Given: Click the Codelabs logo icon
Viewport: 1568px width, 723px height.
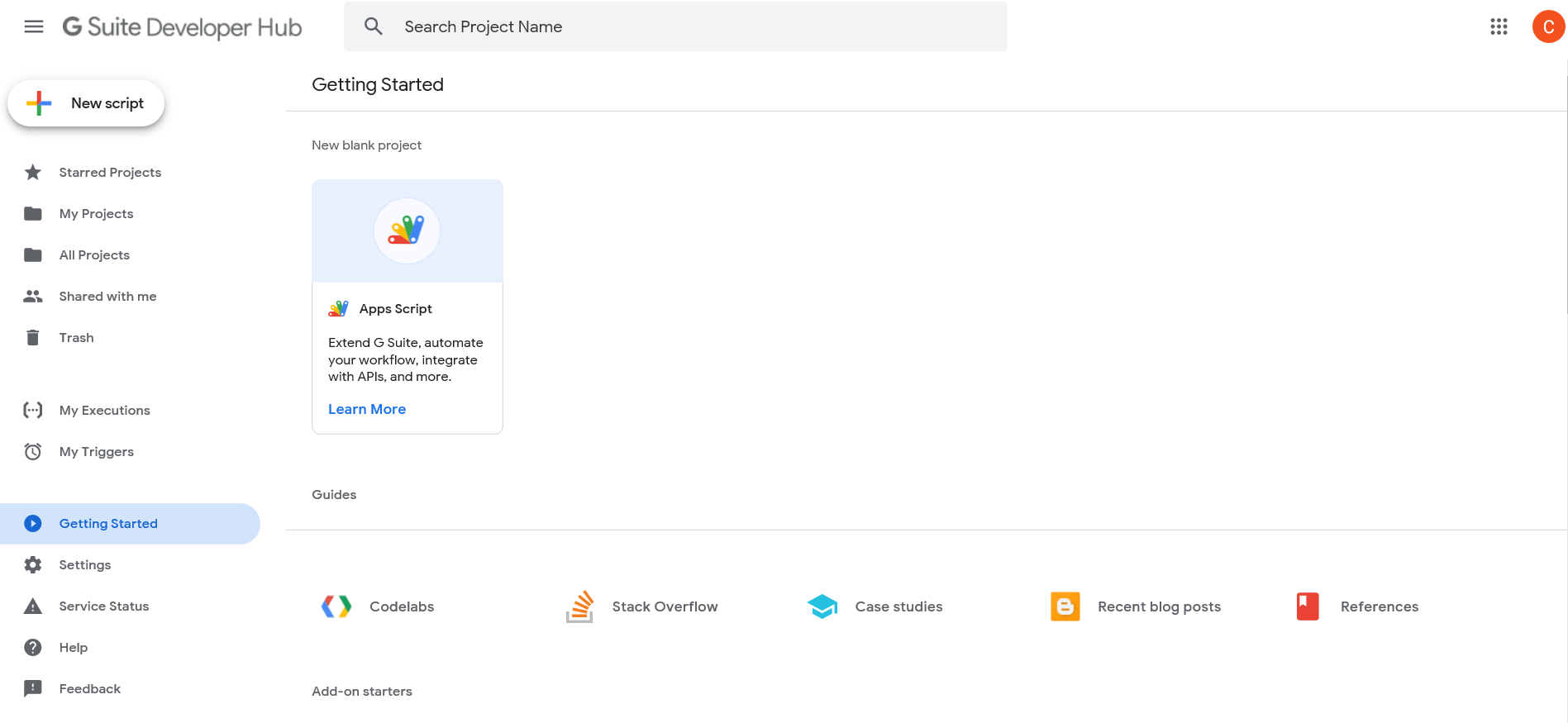Looking at the screenshot, I should pyautogui.click(x=336, y=606).
